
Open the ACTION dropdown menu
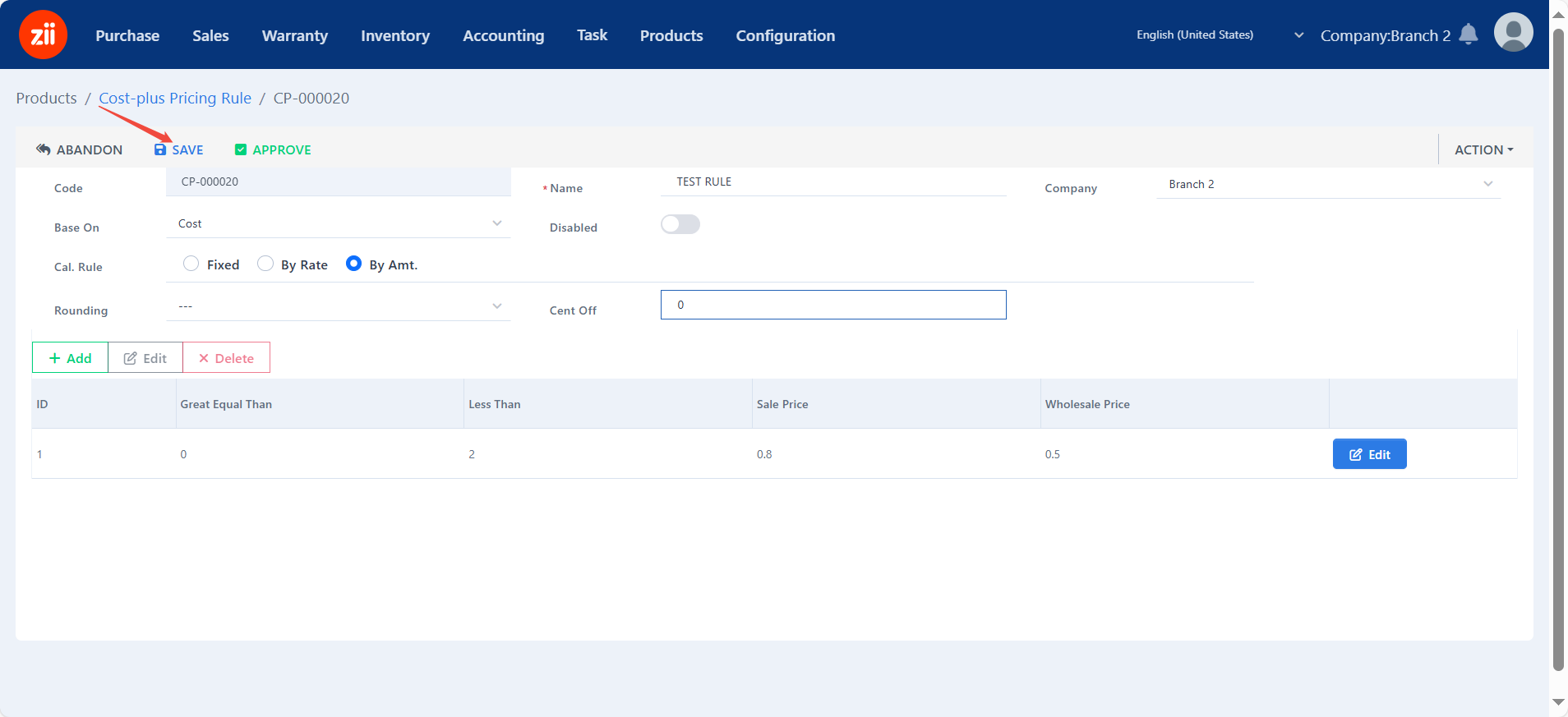(x=1483, y=149)
